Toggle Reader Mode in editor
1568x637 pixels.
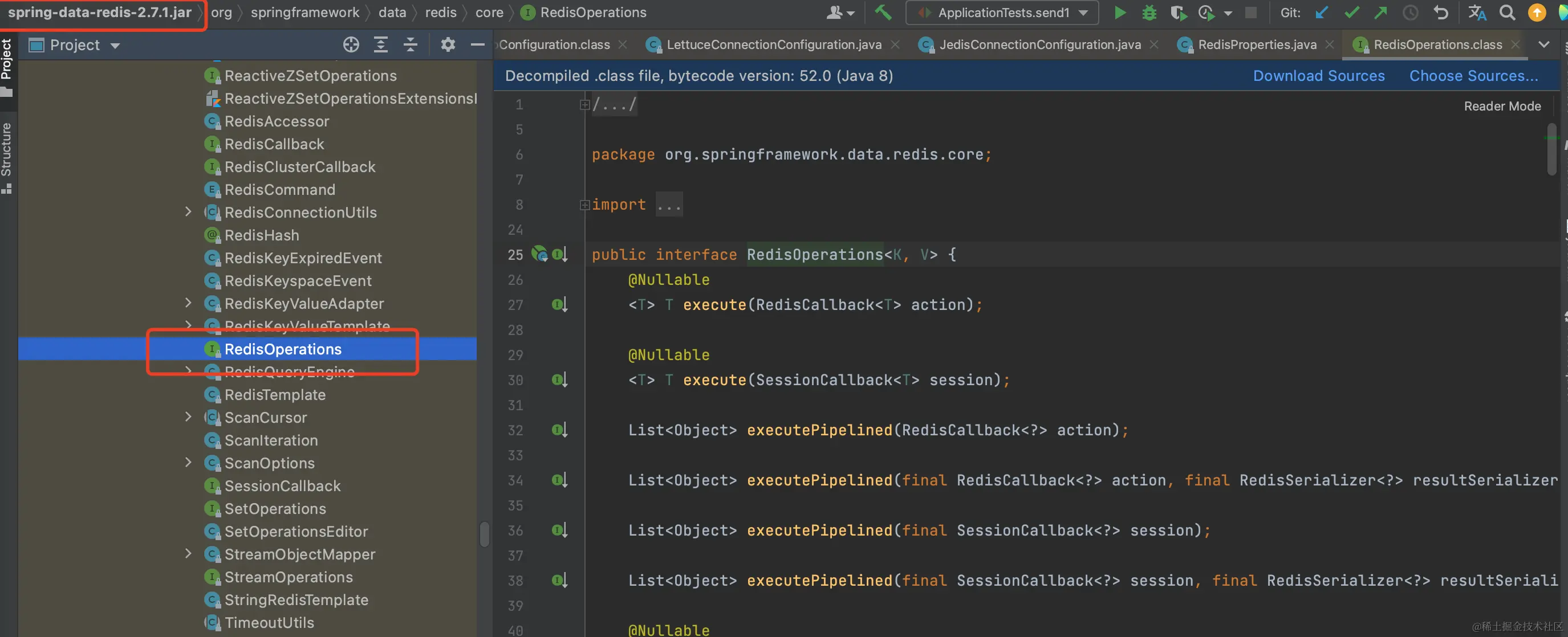coord(1502,106)
